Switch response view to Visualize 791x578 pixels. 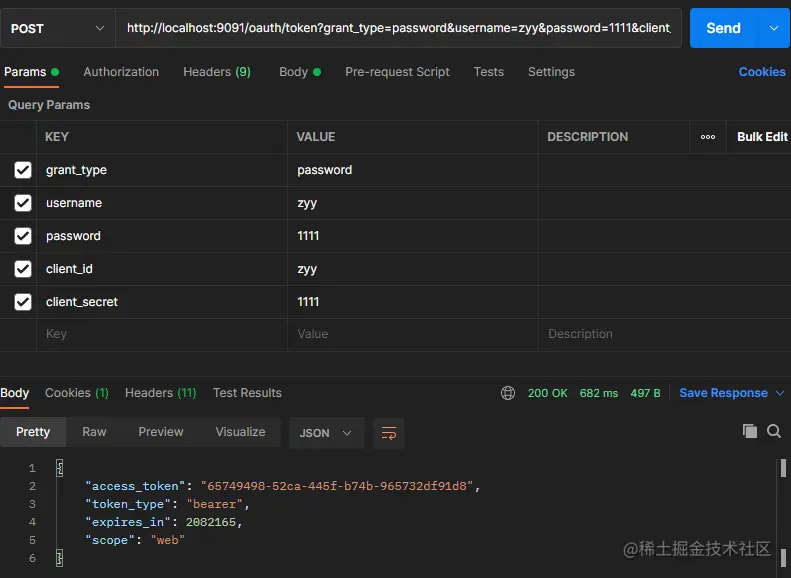240,432
